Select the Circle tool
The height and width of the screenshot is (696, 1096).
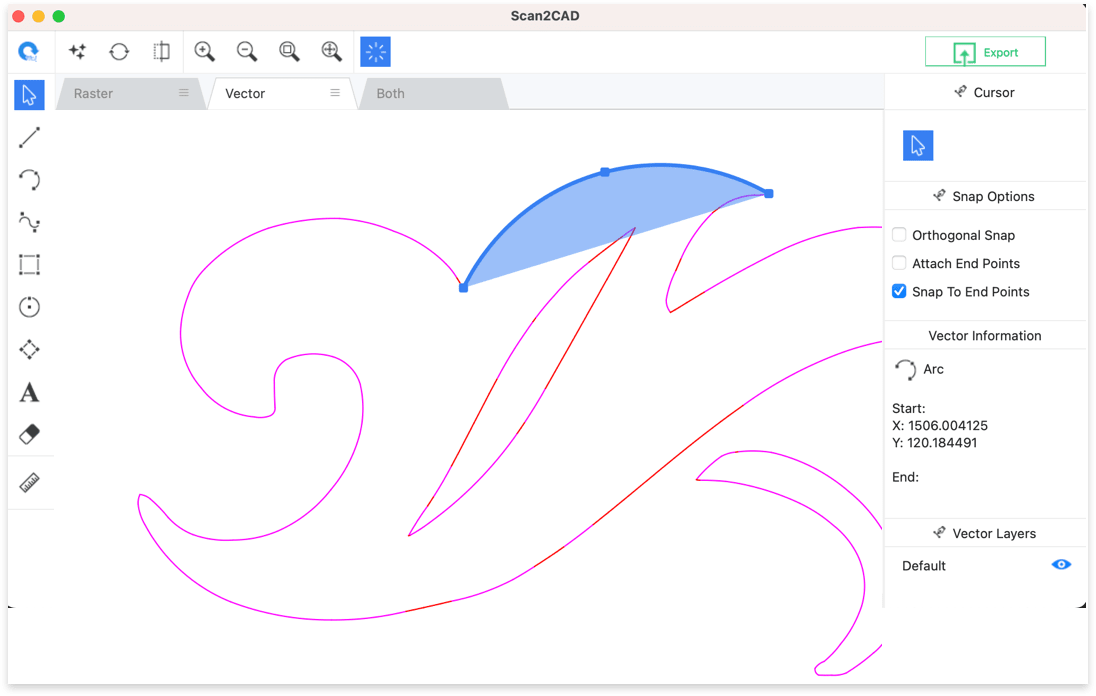pos(29,307)
